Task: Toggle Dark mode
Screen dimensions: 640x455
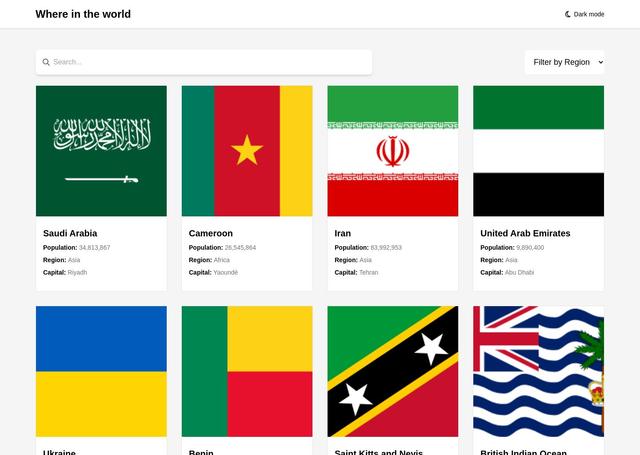Action: [x=585, y=14]
